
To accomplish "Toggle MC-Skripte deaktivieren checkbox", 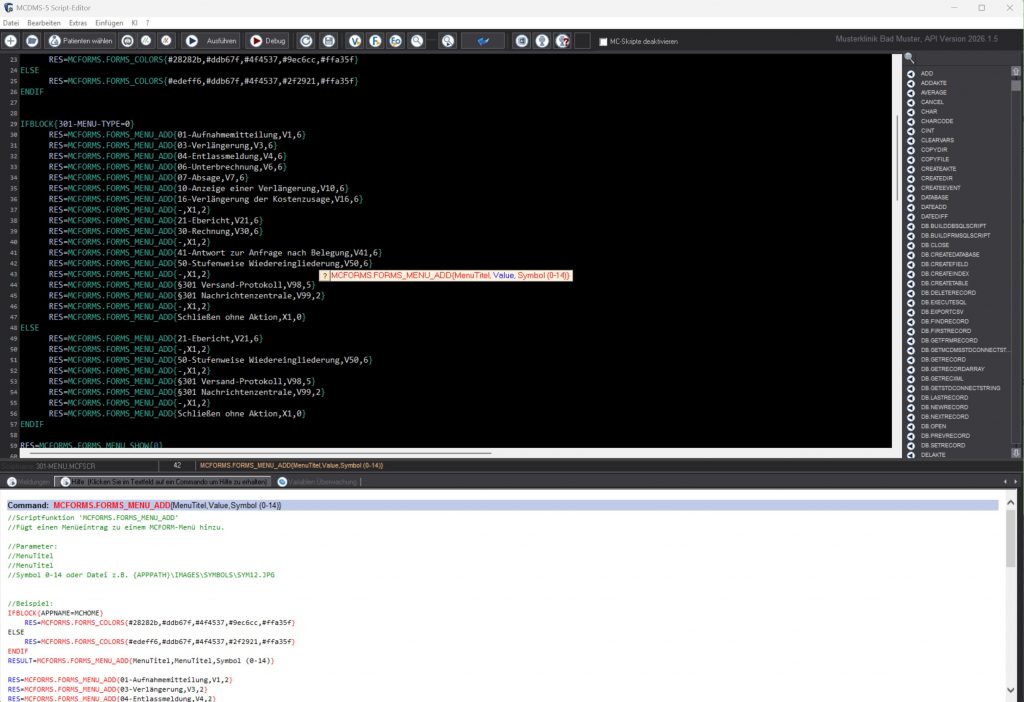I will click(602, 42).
